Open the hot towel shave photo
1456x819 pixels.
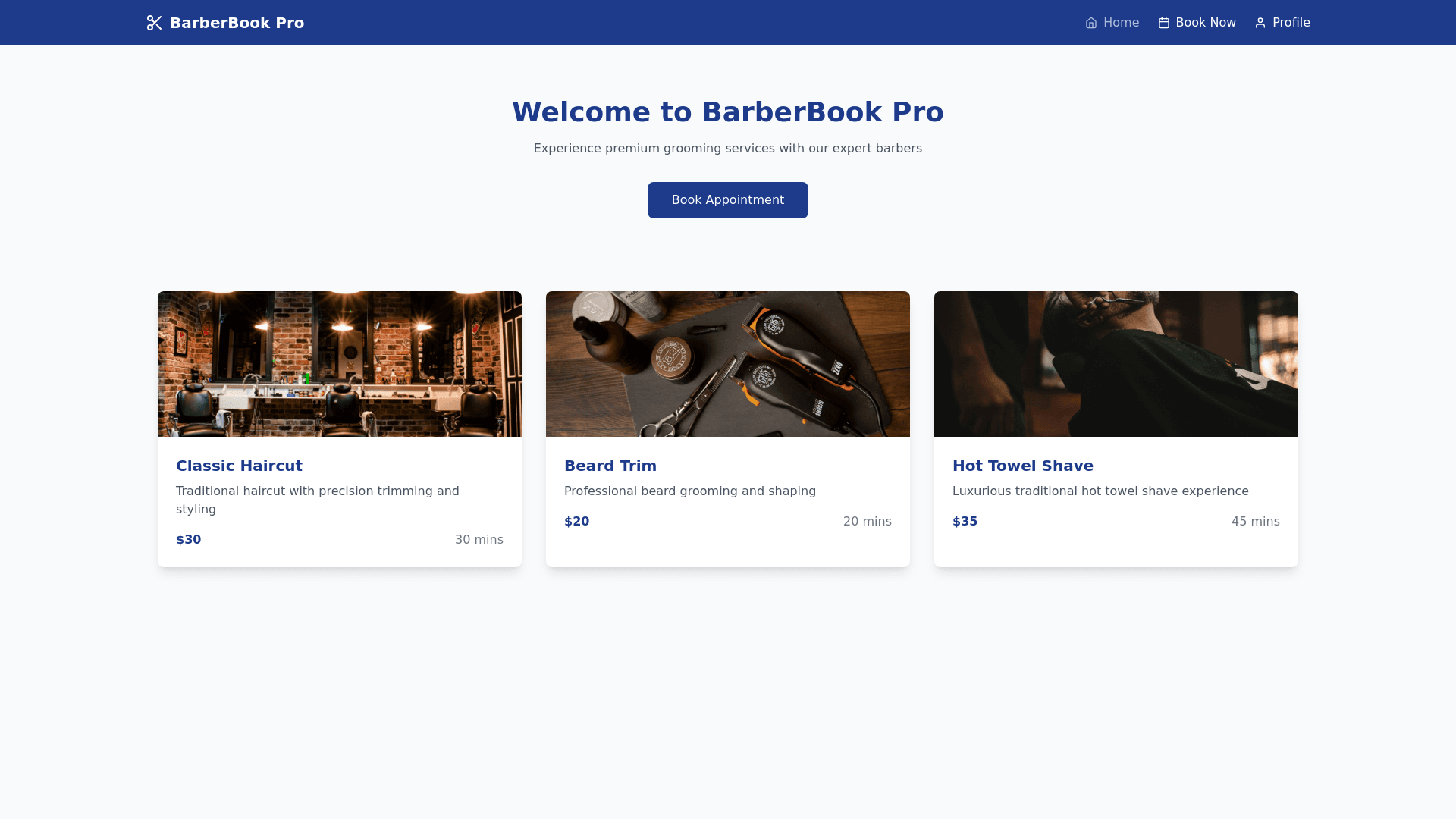1116,364
